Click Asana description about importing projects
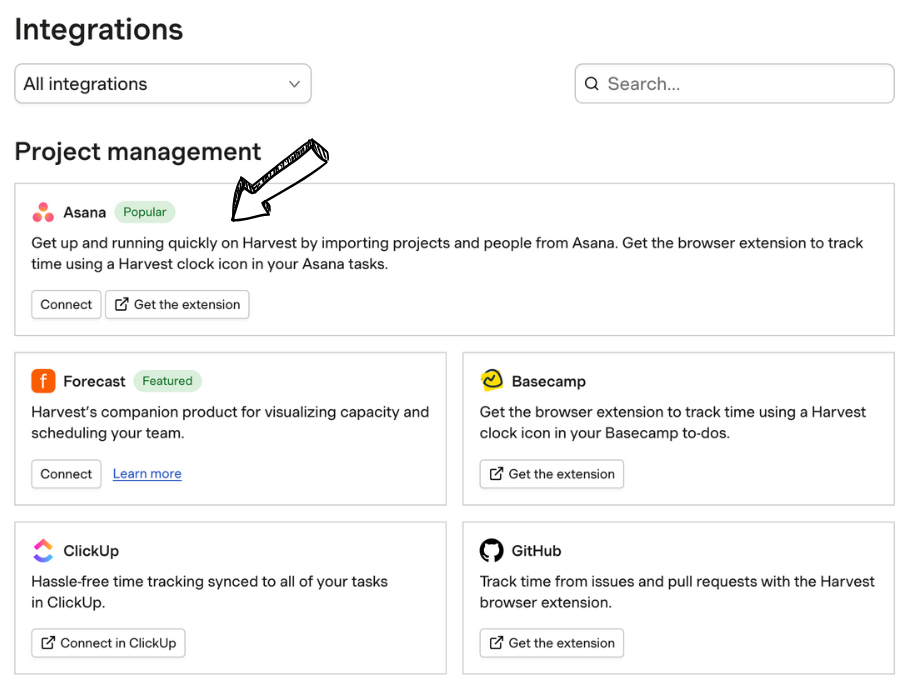Viewport: 898px width, 675px height. tap(447, 253)
